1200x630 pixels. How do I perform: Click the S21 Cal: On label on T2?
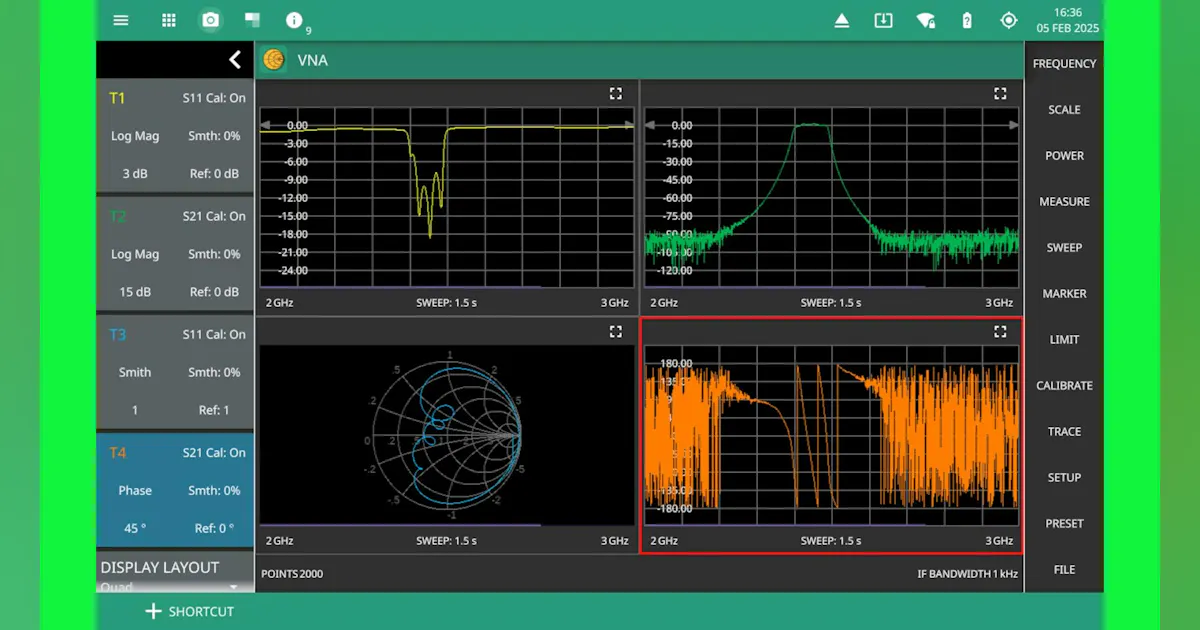(214, 216)
